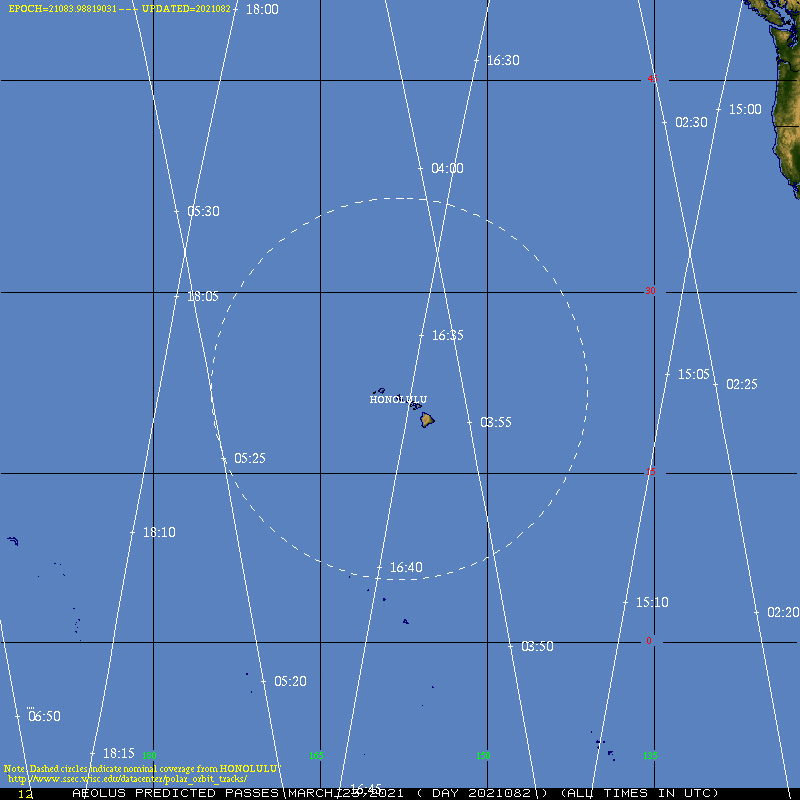The width and height of the screenshot is (800, 800).
Task: Click the Big Island of Hawaii
Action: point(427,420)
